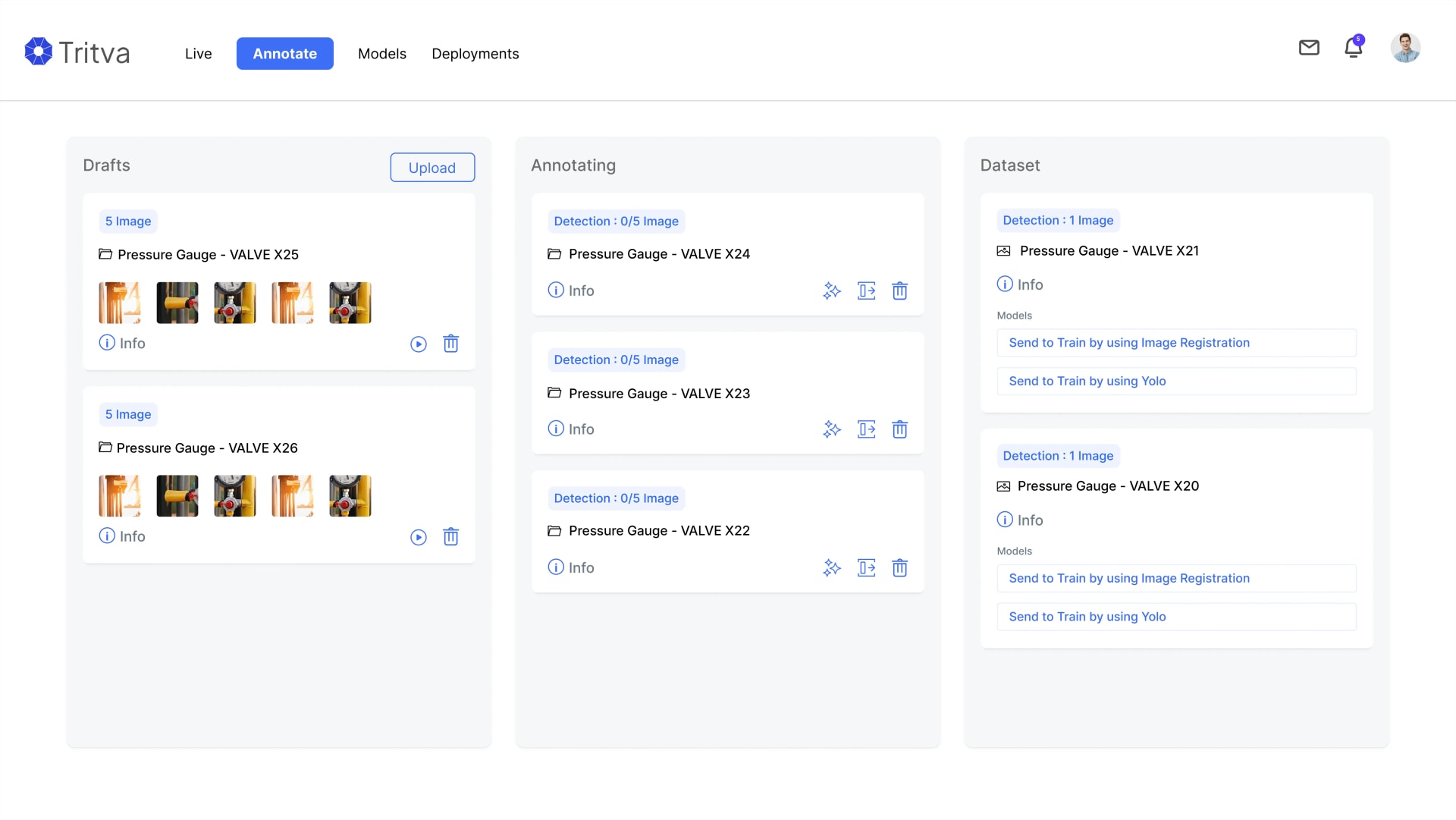Click the sparkle icon for VALVE X22

click(x=832, y=568)
